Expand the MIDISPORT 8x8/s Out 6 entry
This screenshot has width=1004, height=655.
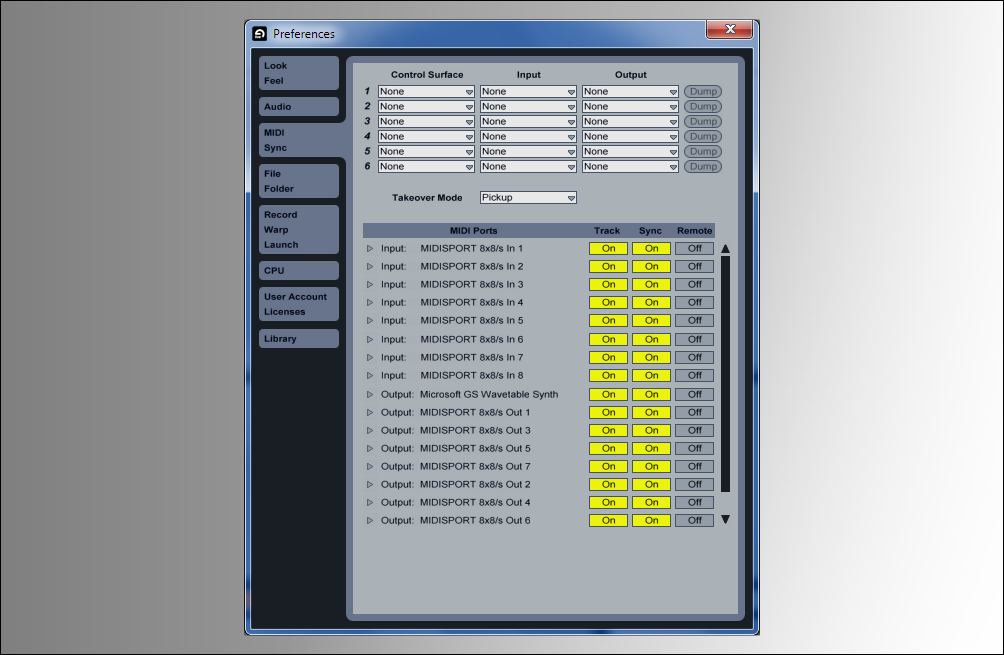click(369, 520)
